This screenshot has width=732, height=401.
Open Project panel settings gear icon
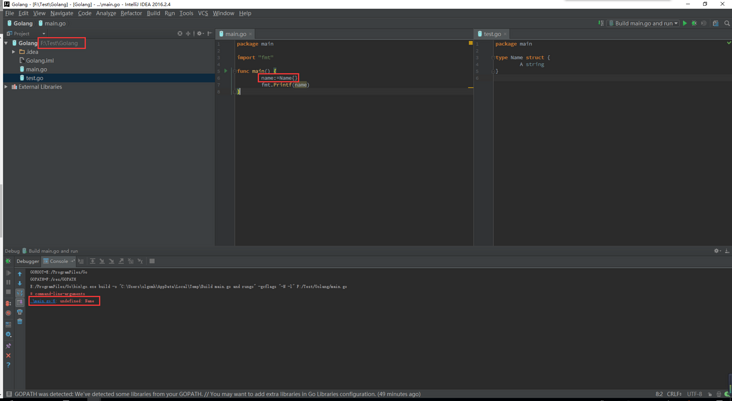(x=199, y=34)
